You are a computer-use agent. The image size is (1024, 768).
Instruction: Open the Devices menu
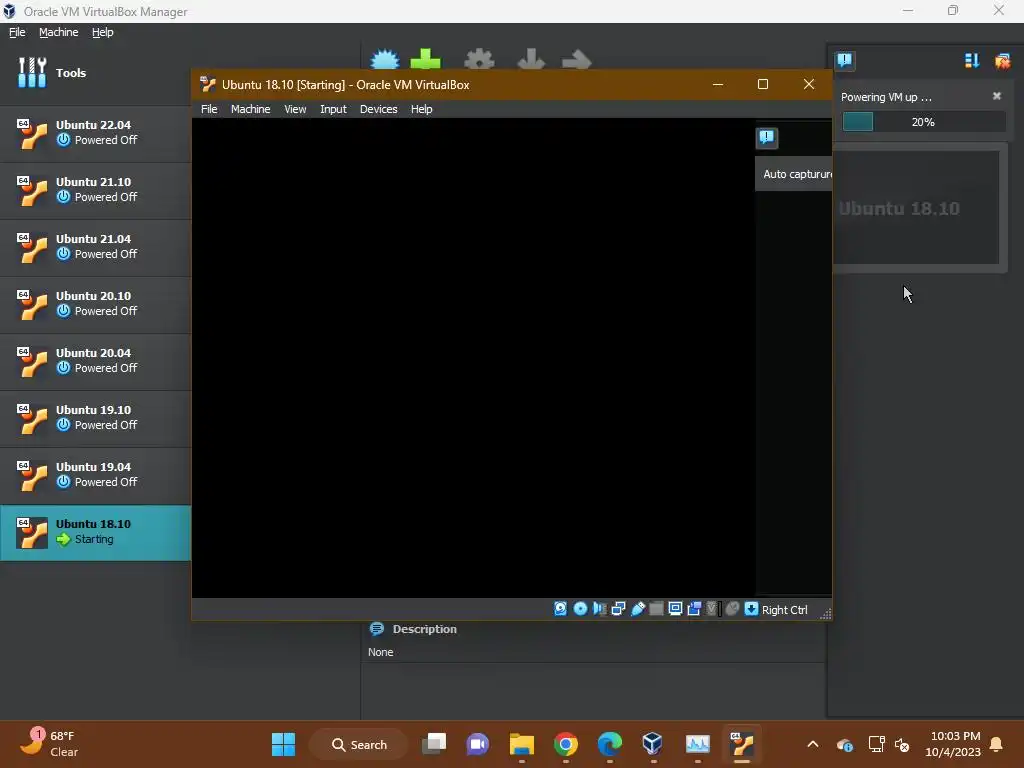click(x=378, y=109)
